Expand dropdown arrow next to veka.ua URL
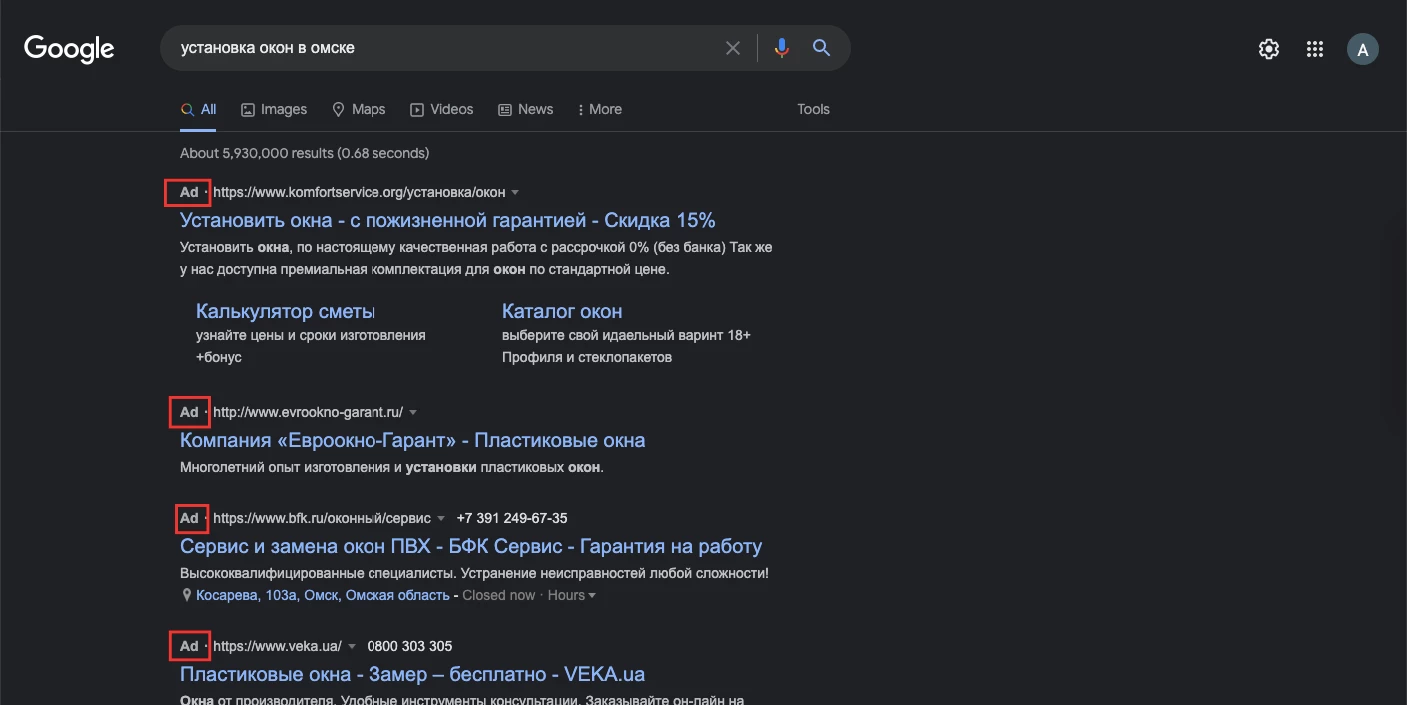Viewport: 1407px width, 705px height. coord(352,646)
